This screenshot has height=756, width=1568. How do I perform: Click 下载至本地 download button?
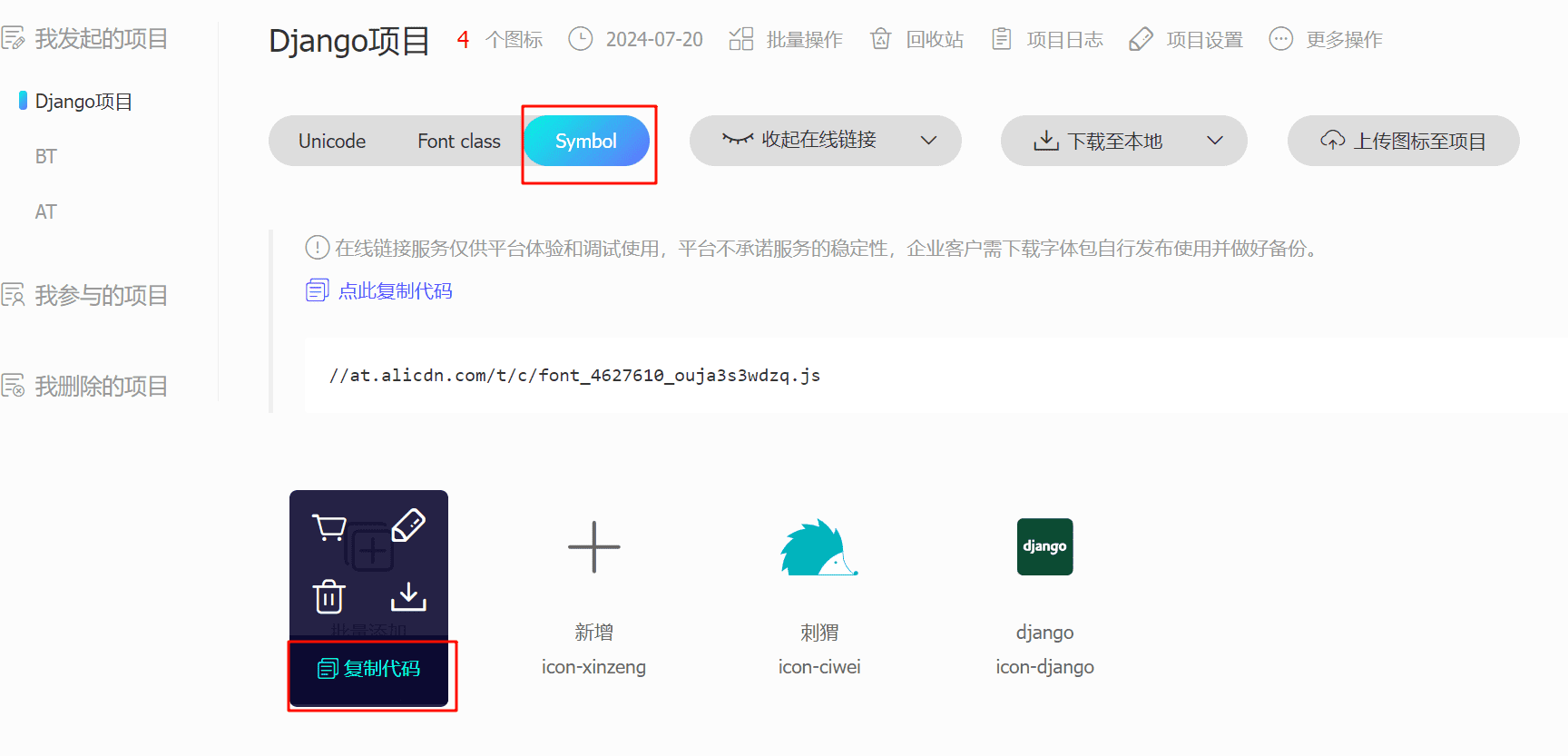(x=1098, y=141)
